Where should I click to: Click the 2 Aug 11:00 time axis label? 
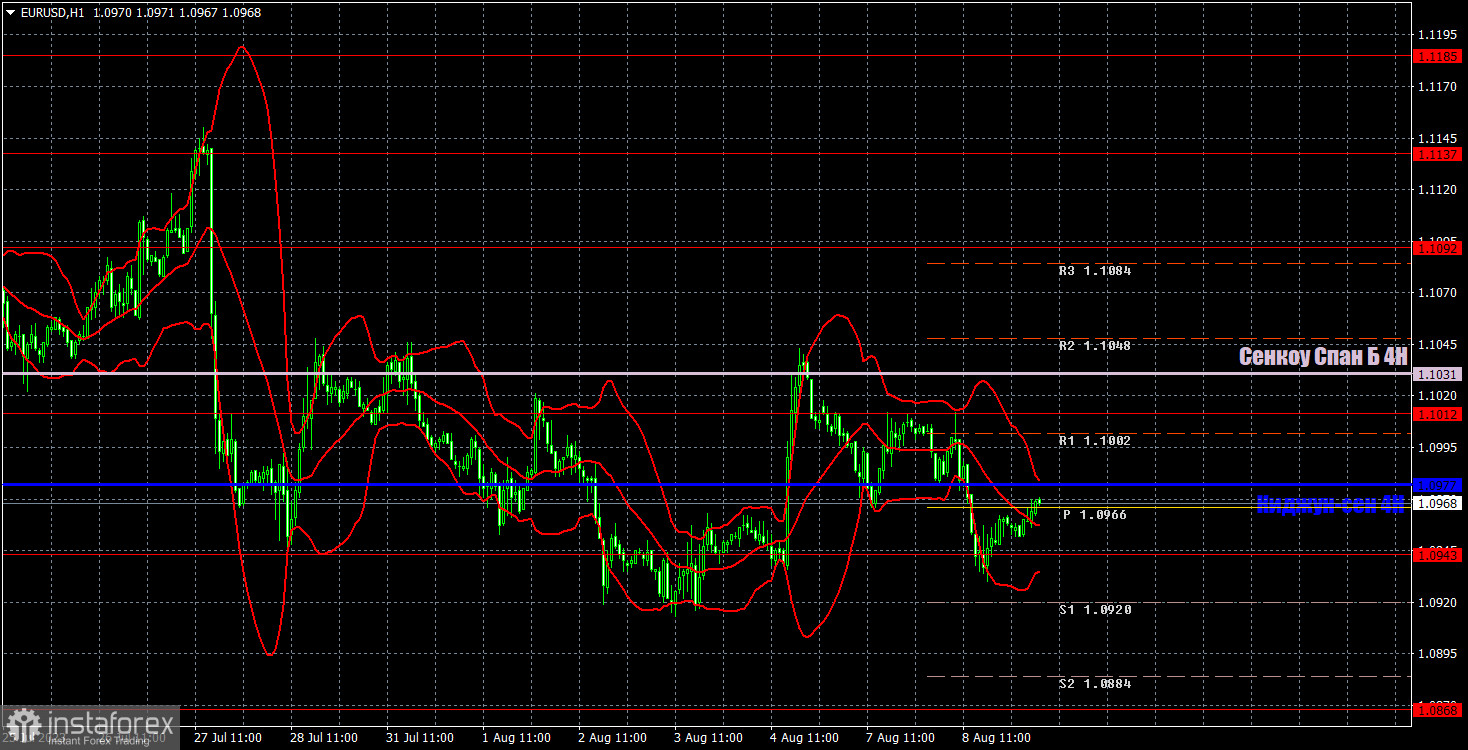pos(611,738)
